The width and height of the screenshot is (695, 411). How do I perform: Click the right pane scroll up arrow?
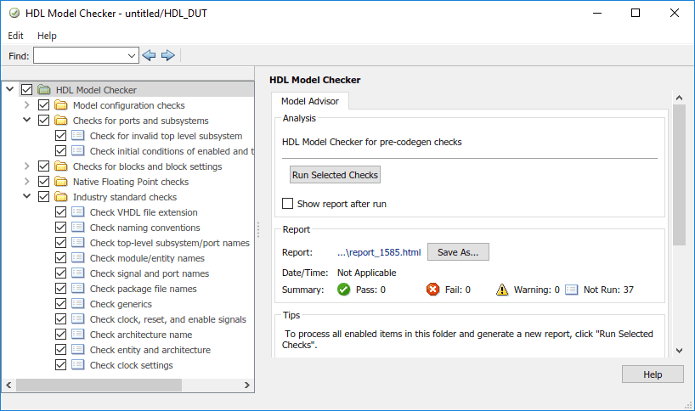point(679,98)
